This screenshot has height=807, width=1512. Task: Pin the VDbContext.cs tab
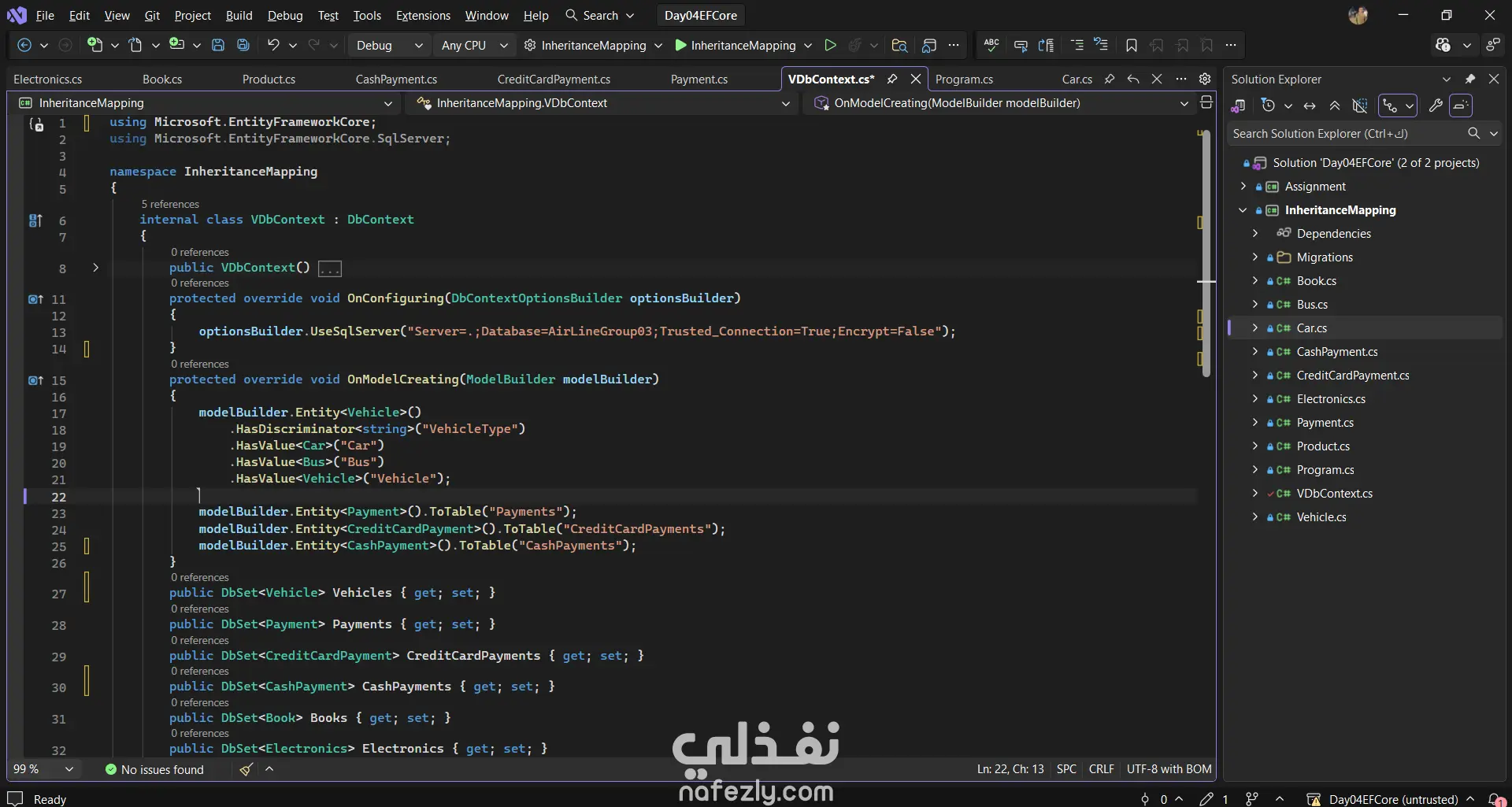click(892, 80)
